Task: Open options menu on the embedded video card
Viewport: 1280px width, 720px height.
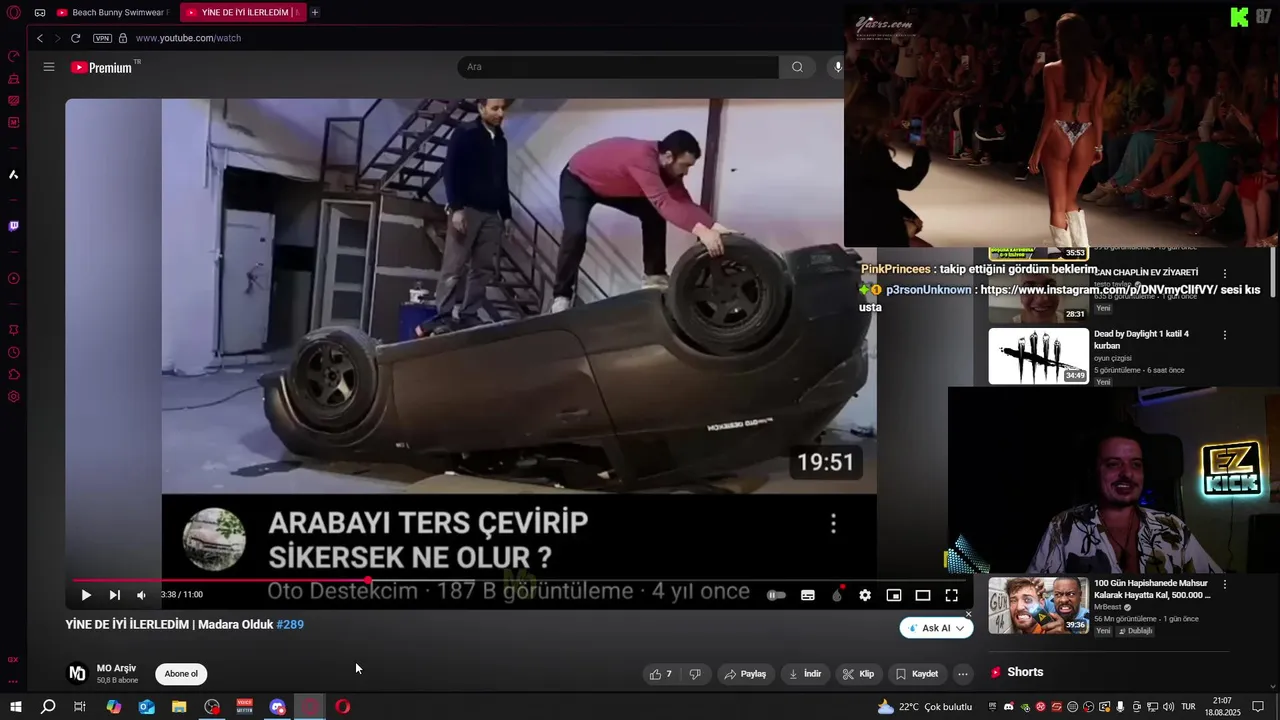Action: pyautogui.click(x=833, y=523)
